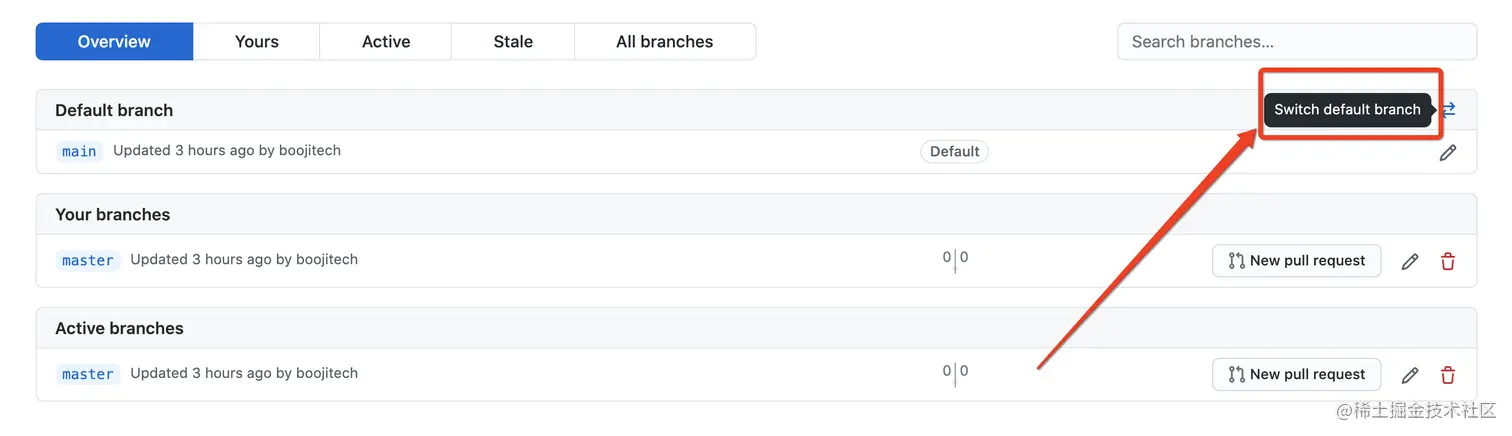Select the Active tab
This screenshot has width=1512, height=436.
(x=386, y=42)
